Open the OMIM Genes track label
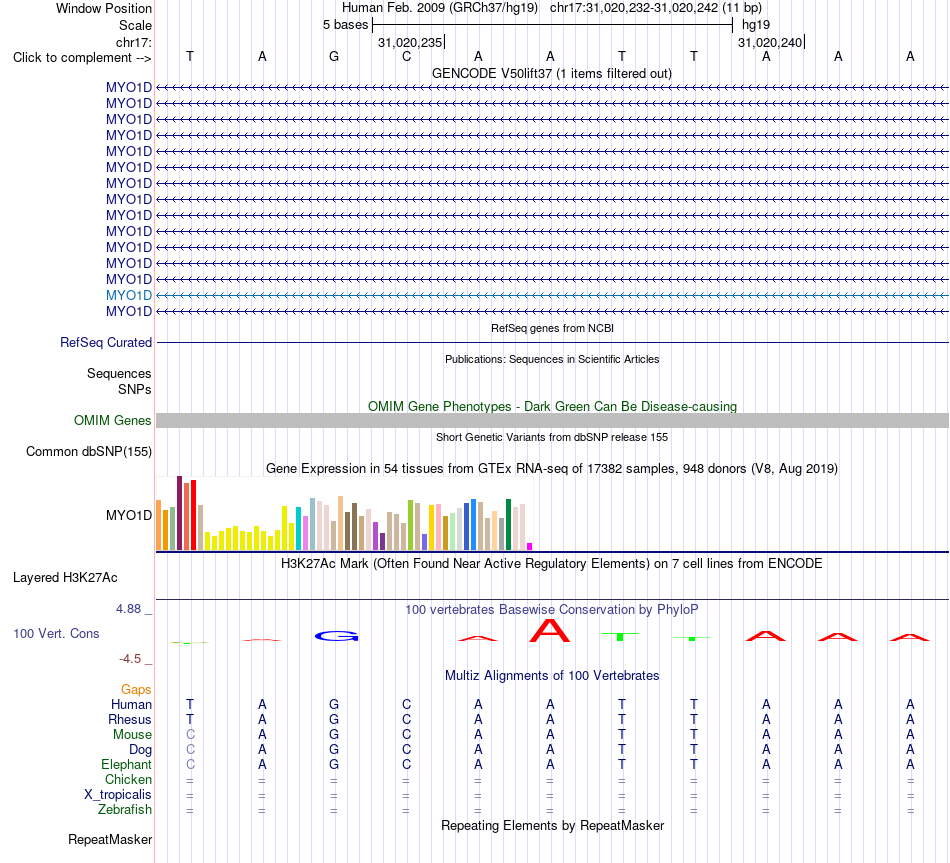Image resolution: width=950 pixels, height=863 pixels. [x=113, y=420]
